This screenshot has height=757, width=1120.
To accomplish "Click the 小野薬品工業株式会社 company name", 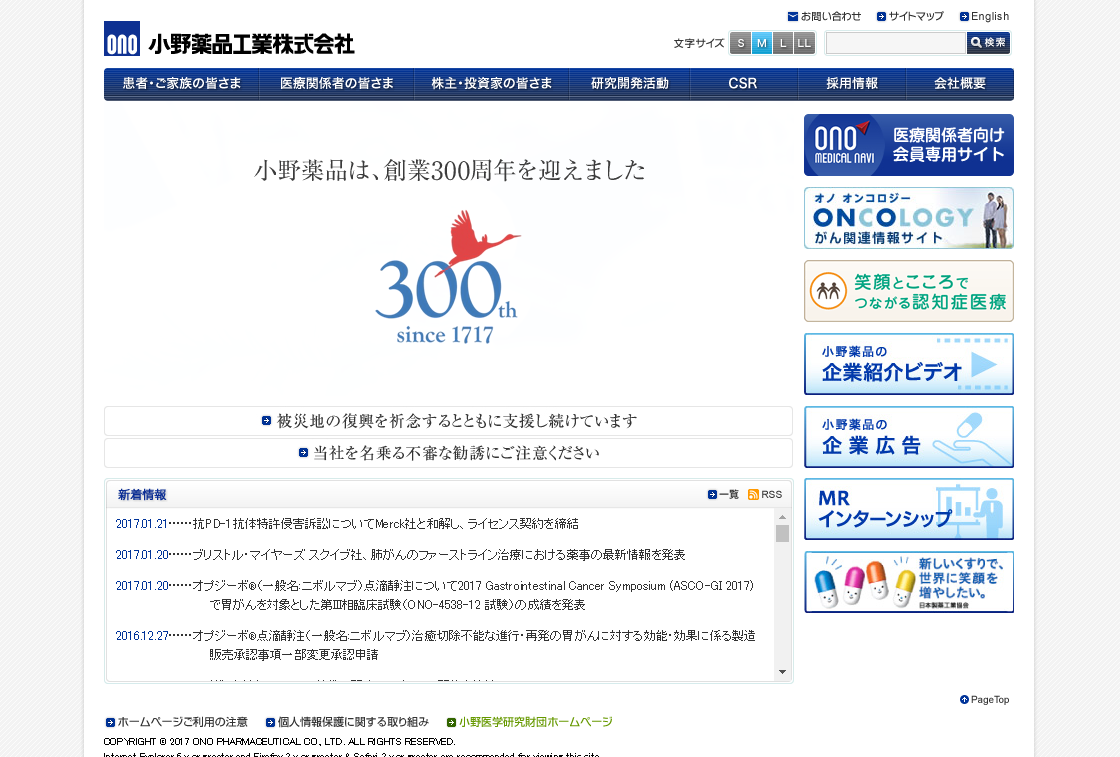I will [x=251, y=44].
